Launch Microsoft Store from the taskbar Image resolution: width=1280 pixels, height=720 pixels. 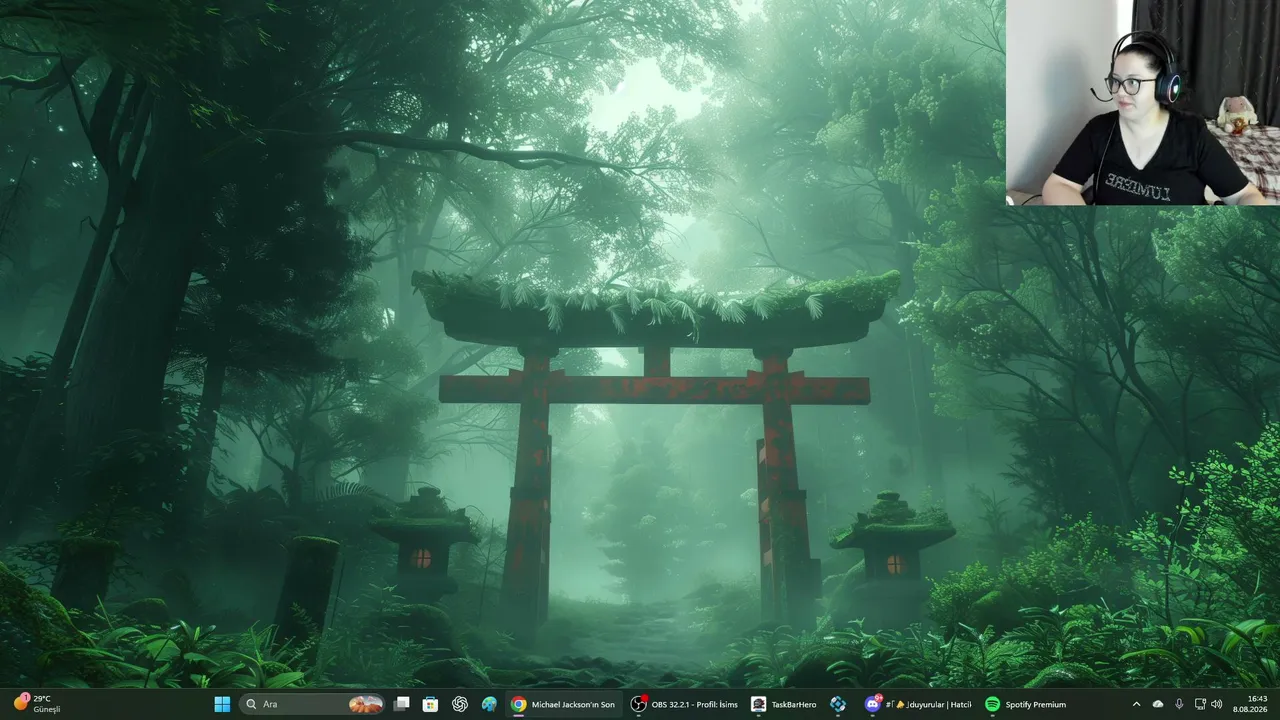point(430,704)
